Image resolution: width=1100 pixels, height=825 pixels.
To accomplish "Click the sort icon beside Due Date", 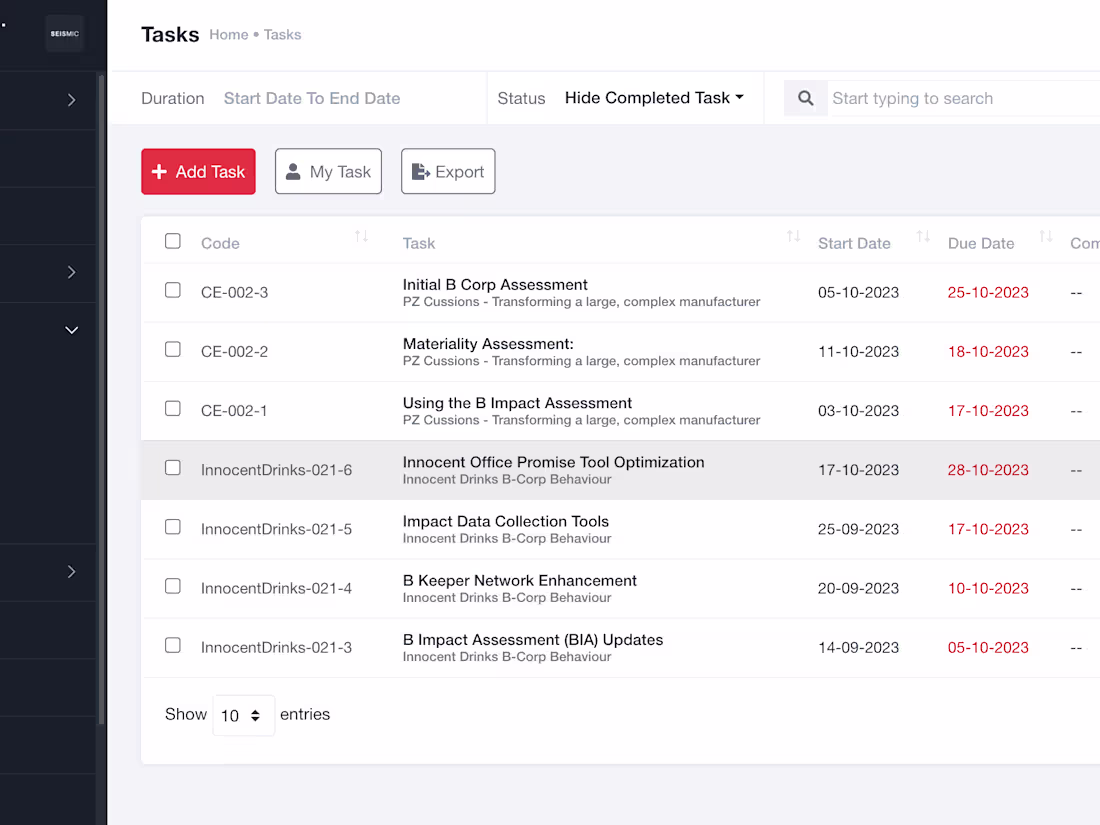I will tap(1046, 236).
